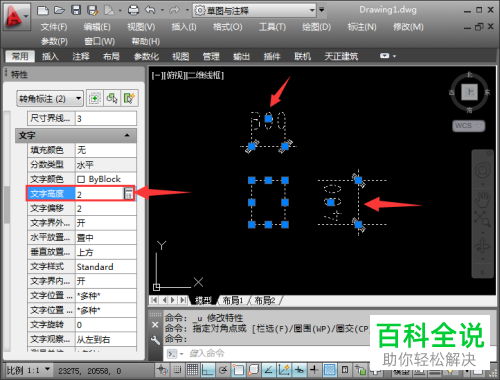Screen dimensions: 500x380
Task: Open the 转角标注 (2) object type dropdown
Action: 50,99
